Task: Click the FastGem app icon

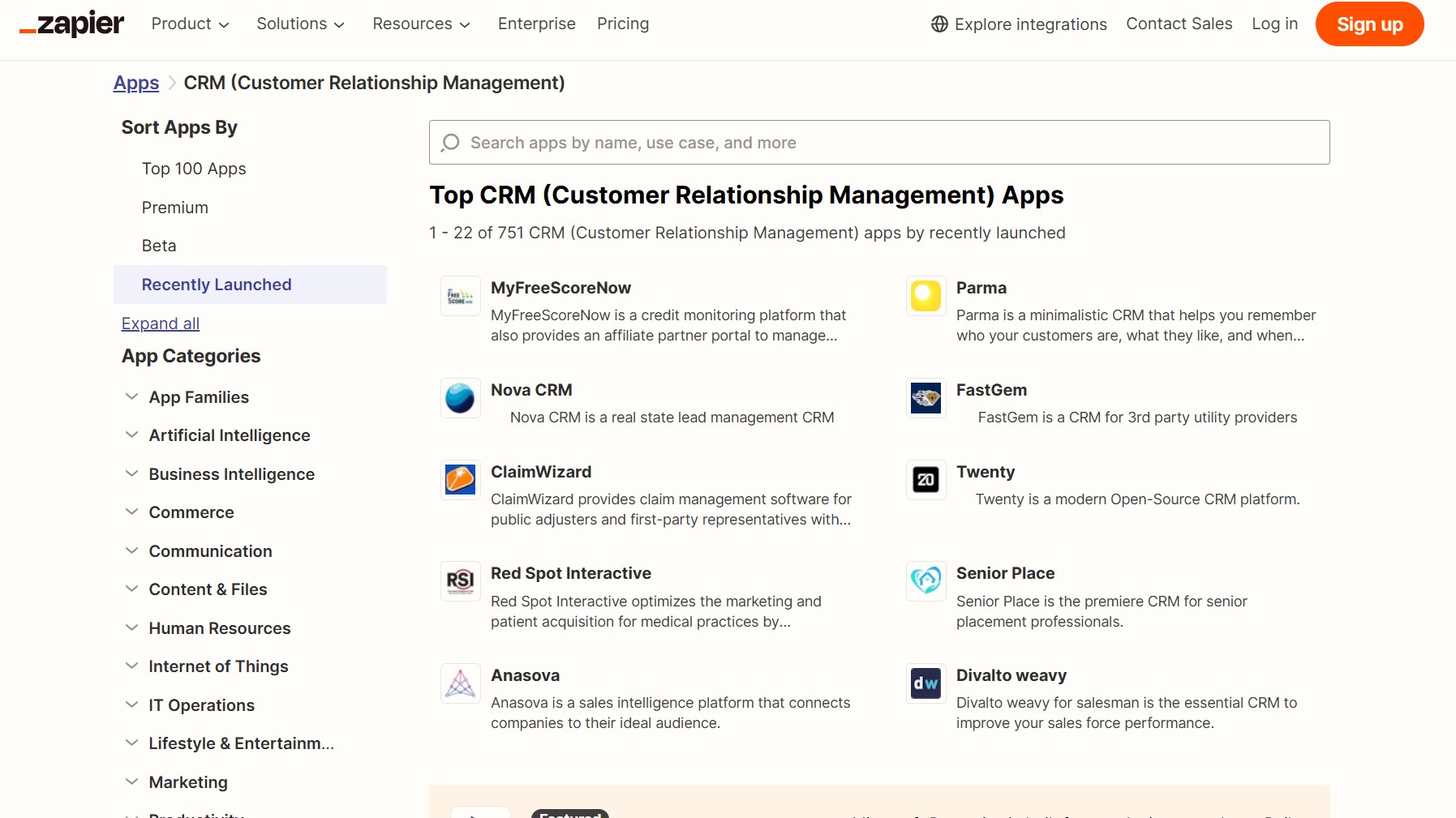Action: [x=926, y=398]
